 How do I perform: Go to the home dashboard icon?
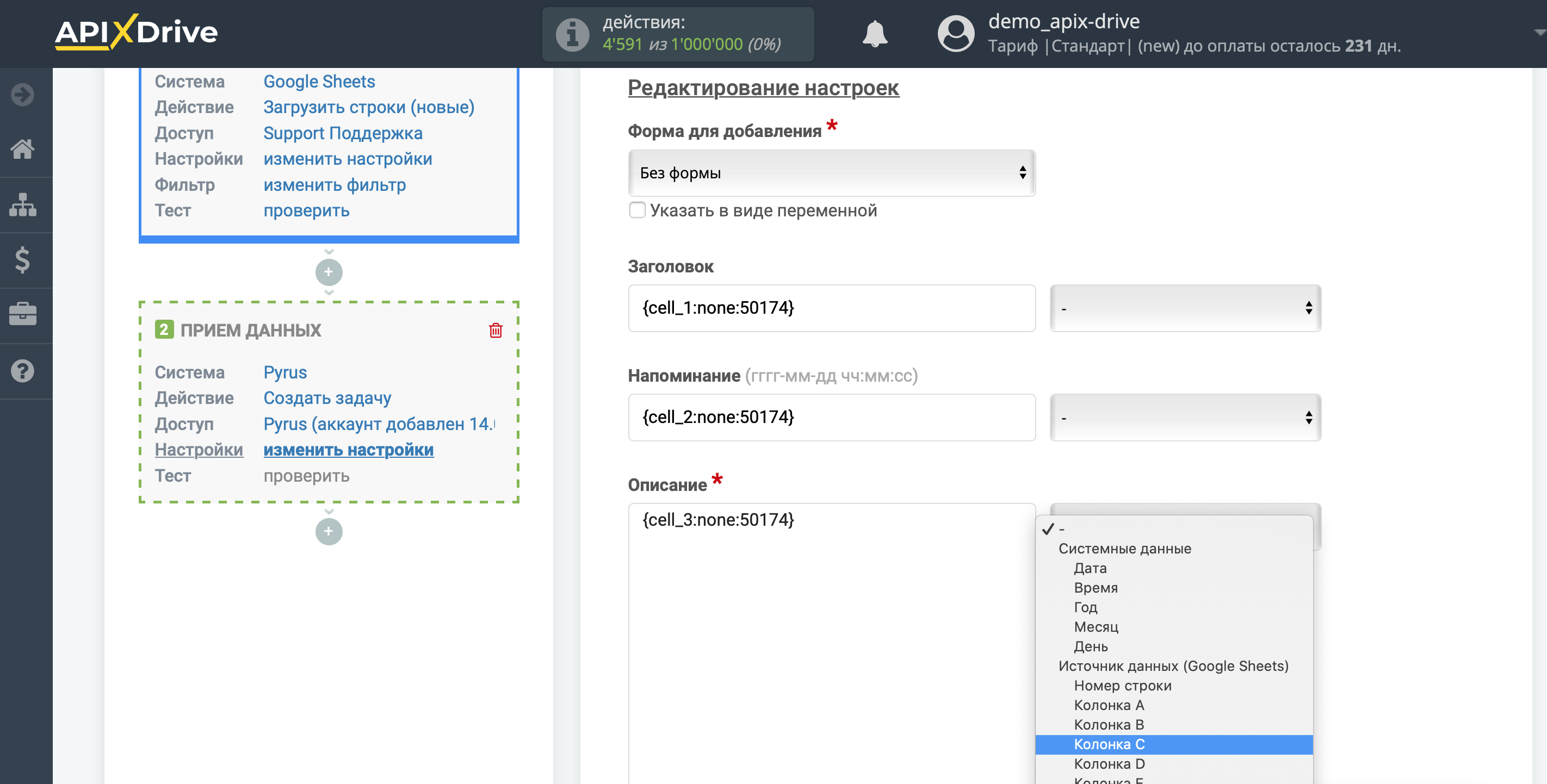[x=23, y=149]
